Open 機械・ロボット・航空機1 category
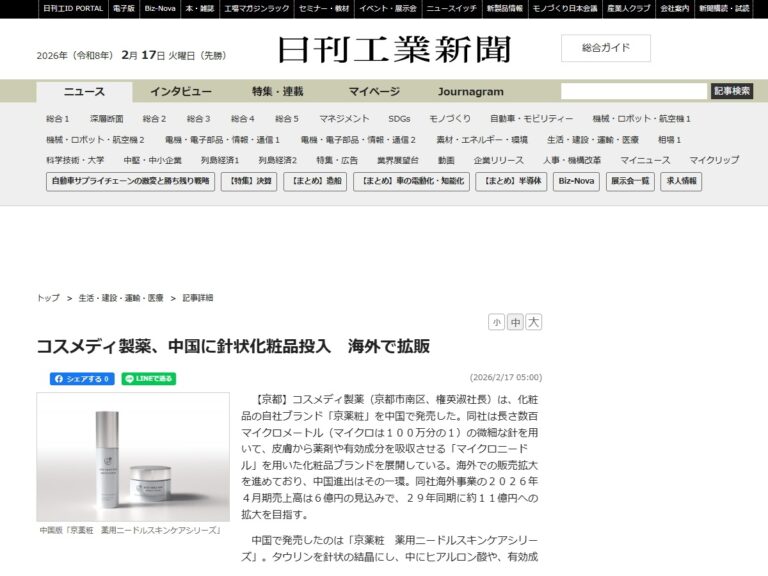Viewport: 768px width, 576px height. [641, 119]
